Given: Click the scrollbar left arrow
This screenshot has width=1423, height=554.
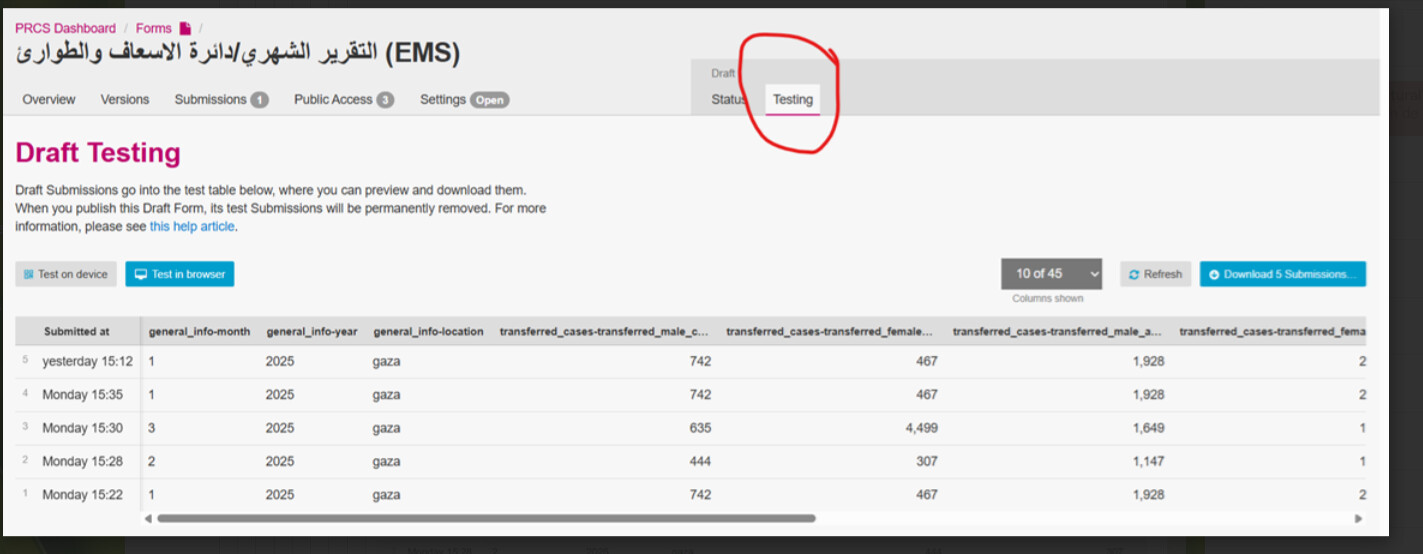Looking at the screenshot, I should (149, 519).
